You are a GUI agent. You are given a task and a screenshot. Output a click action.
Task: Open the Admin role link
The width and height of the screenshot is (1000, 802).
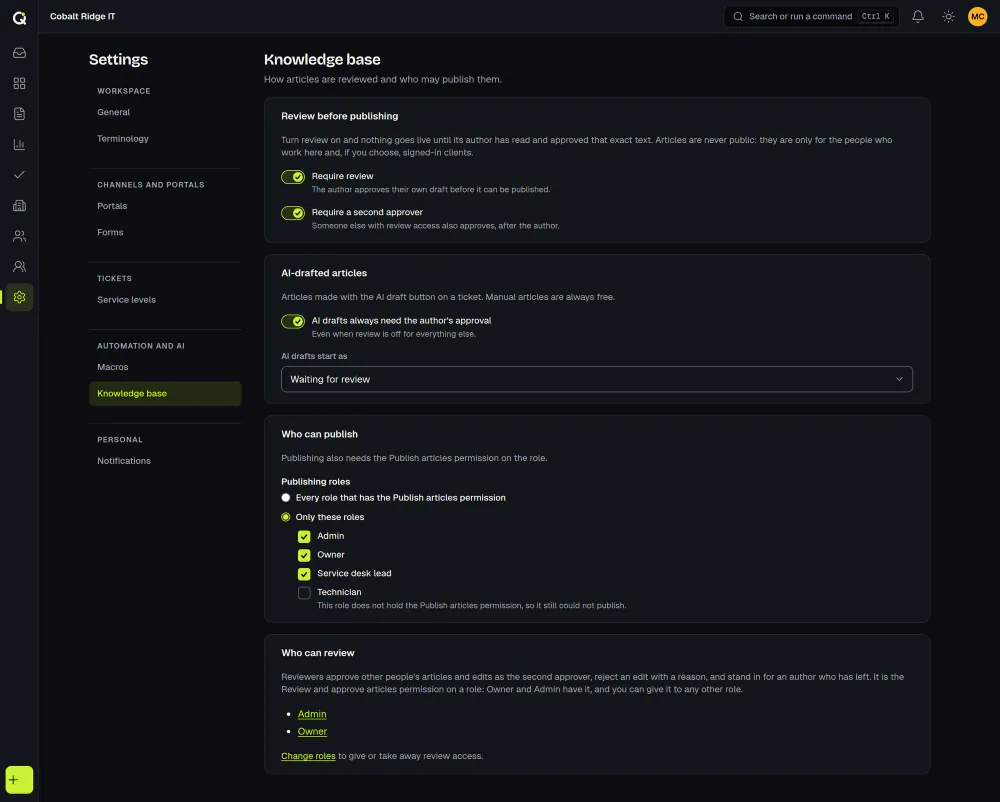(x=312, y=714)
